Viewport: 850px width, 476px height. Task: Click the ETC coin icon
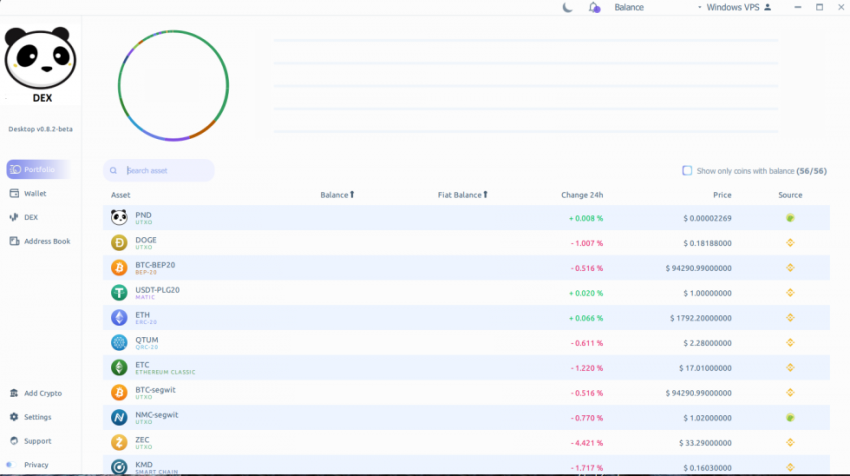point(119,367)
